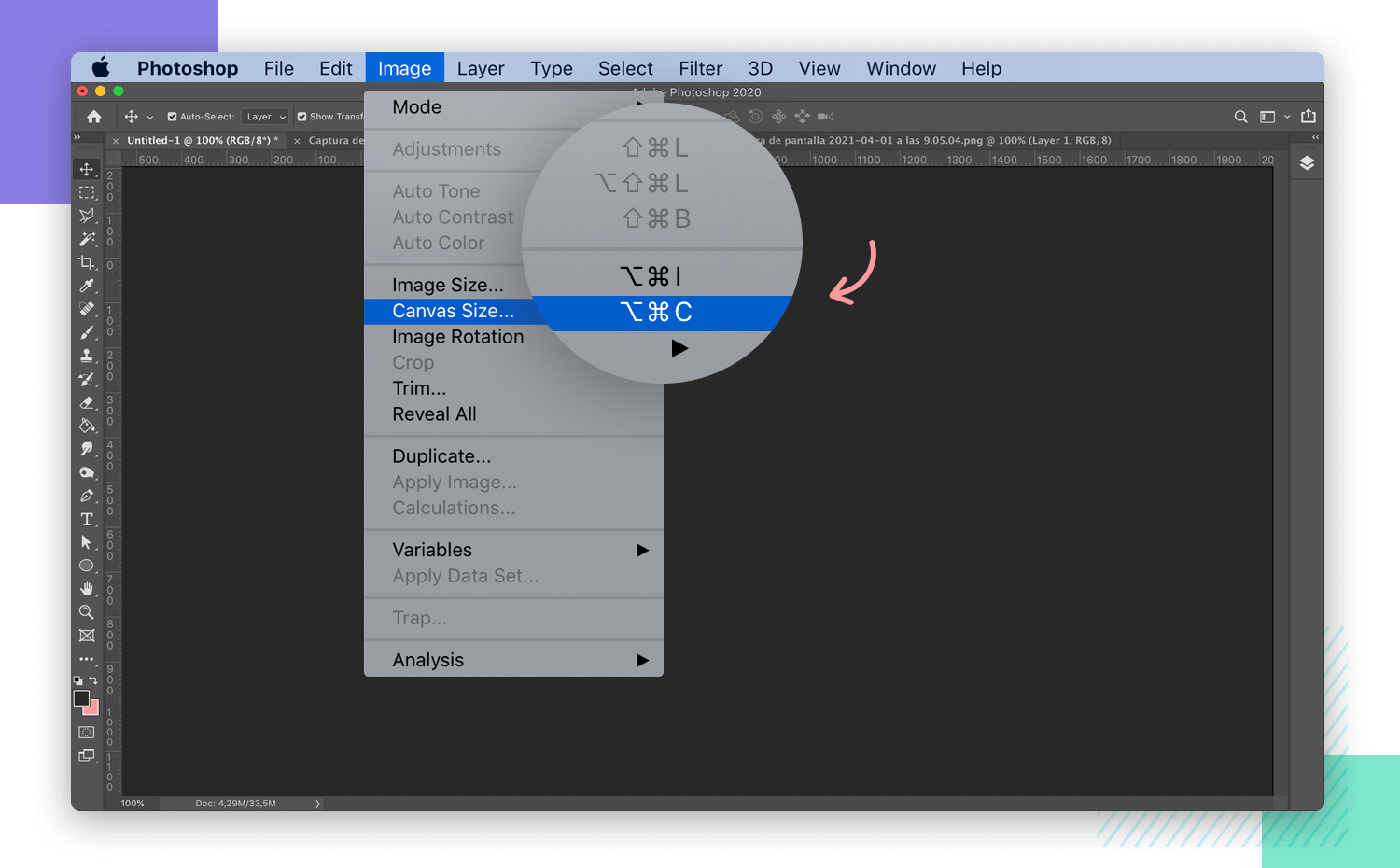
Task: Open the Edit Toolbar three-dots menu
Action: 87,659
